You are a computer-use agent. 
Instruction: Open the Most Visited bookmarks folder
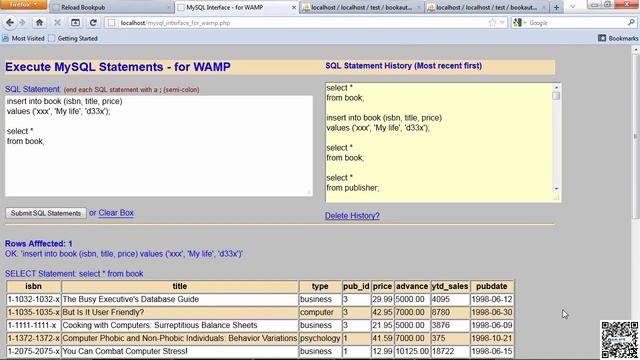tap(23, 38)
